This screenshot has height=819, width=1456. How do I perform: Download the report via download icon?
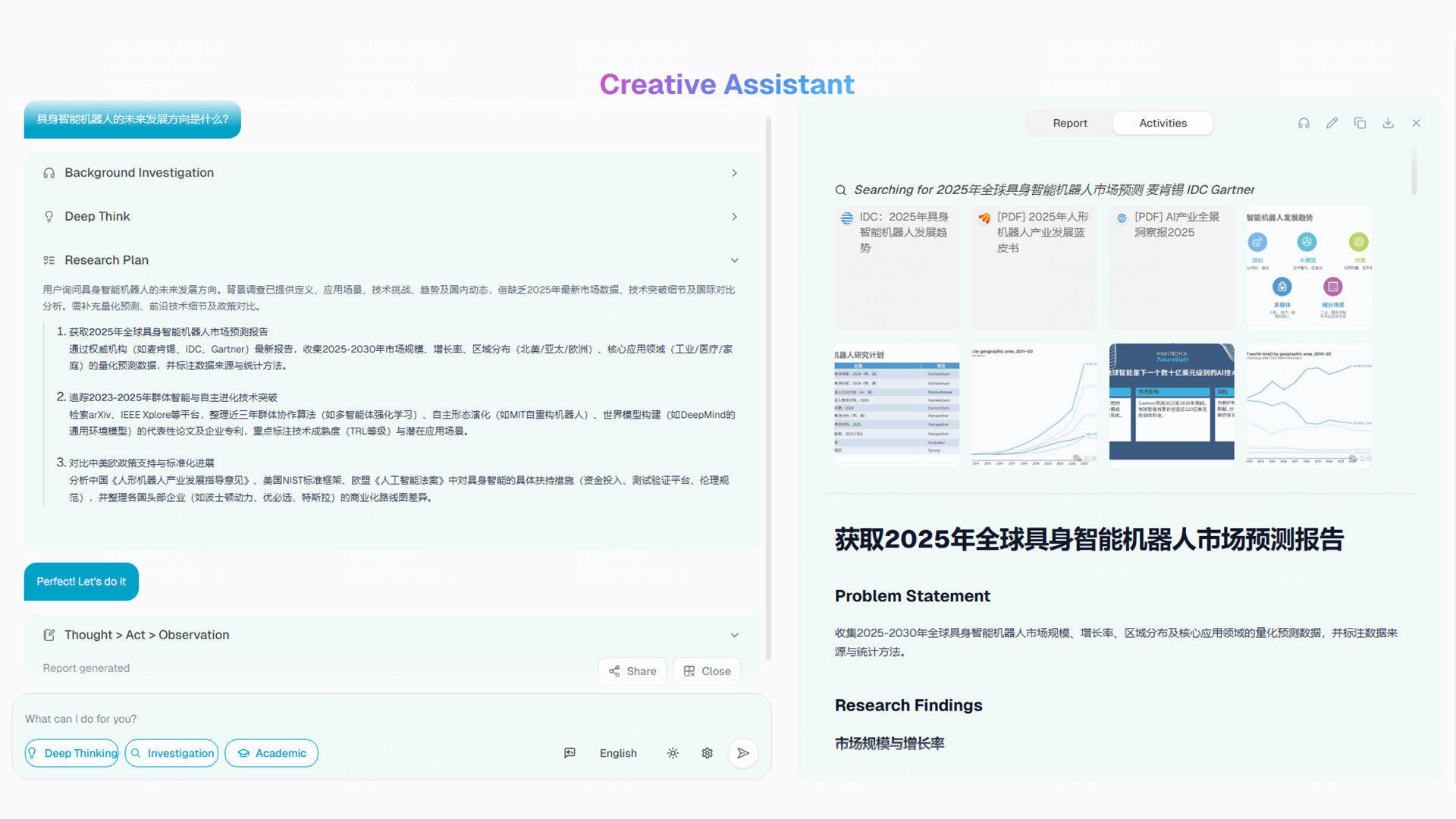(x=1389, y=122)
